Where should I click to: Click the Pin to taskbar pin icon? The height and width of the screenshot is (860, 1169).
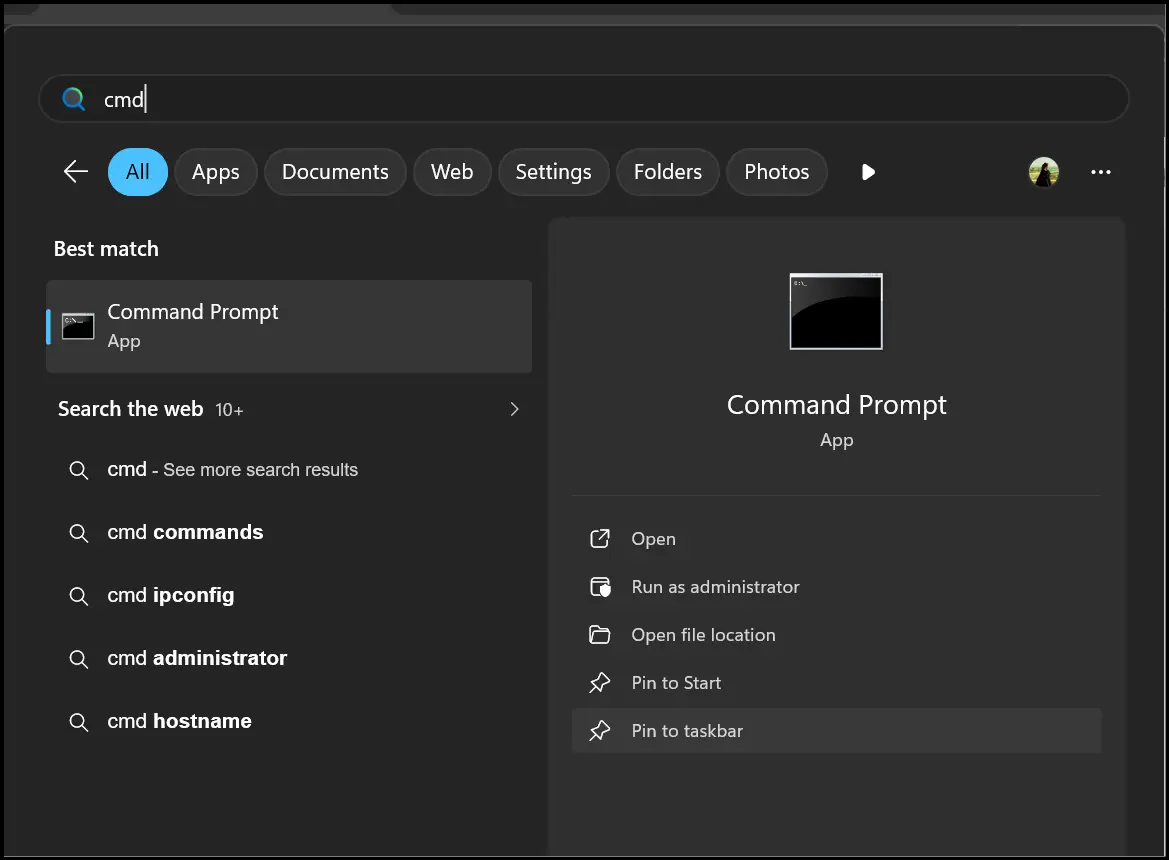click(x=600, y=730)
